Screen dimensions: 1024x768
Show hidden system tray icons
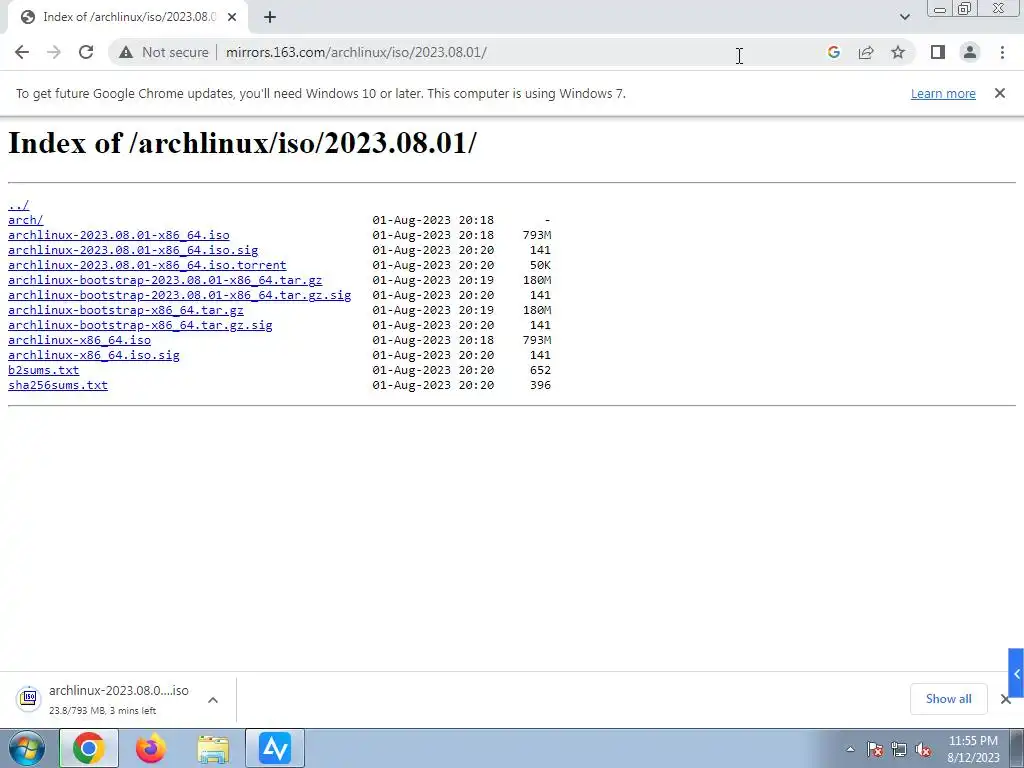click(x=850, y=750)
